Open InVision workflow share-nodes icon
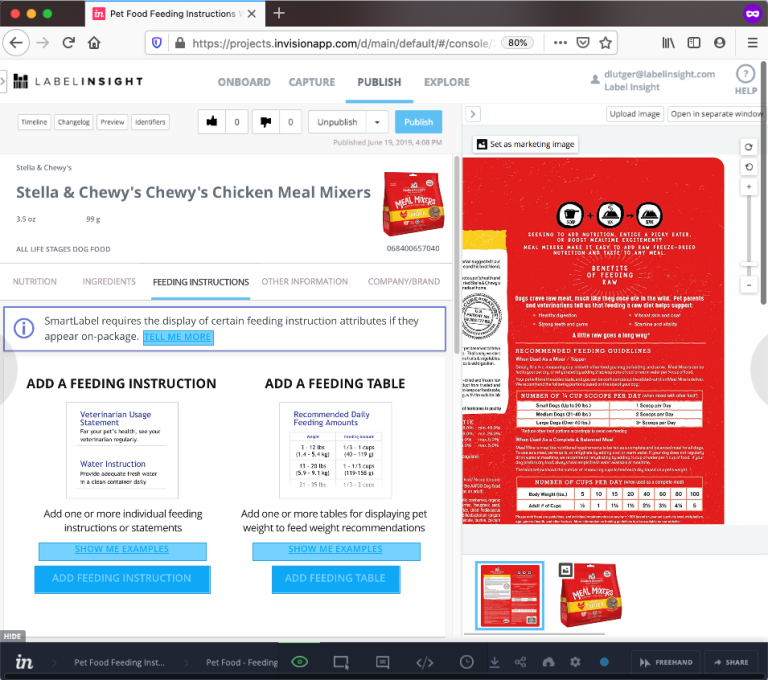The width and height of the screenshot is (768, 680). click(x=520, y=662)
